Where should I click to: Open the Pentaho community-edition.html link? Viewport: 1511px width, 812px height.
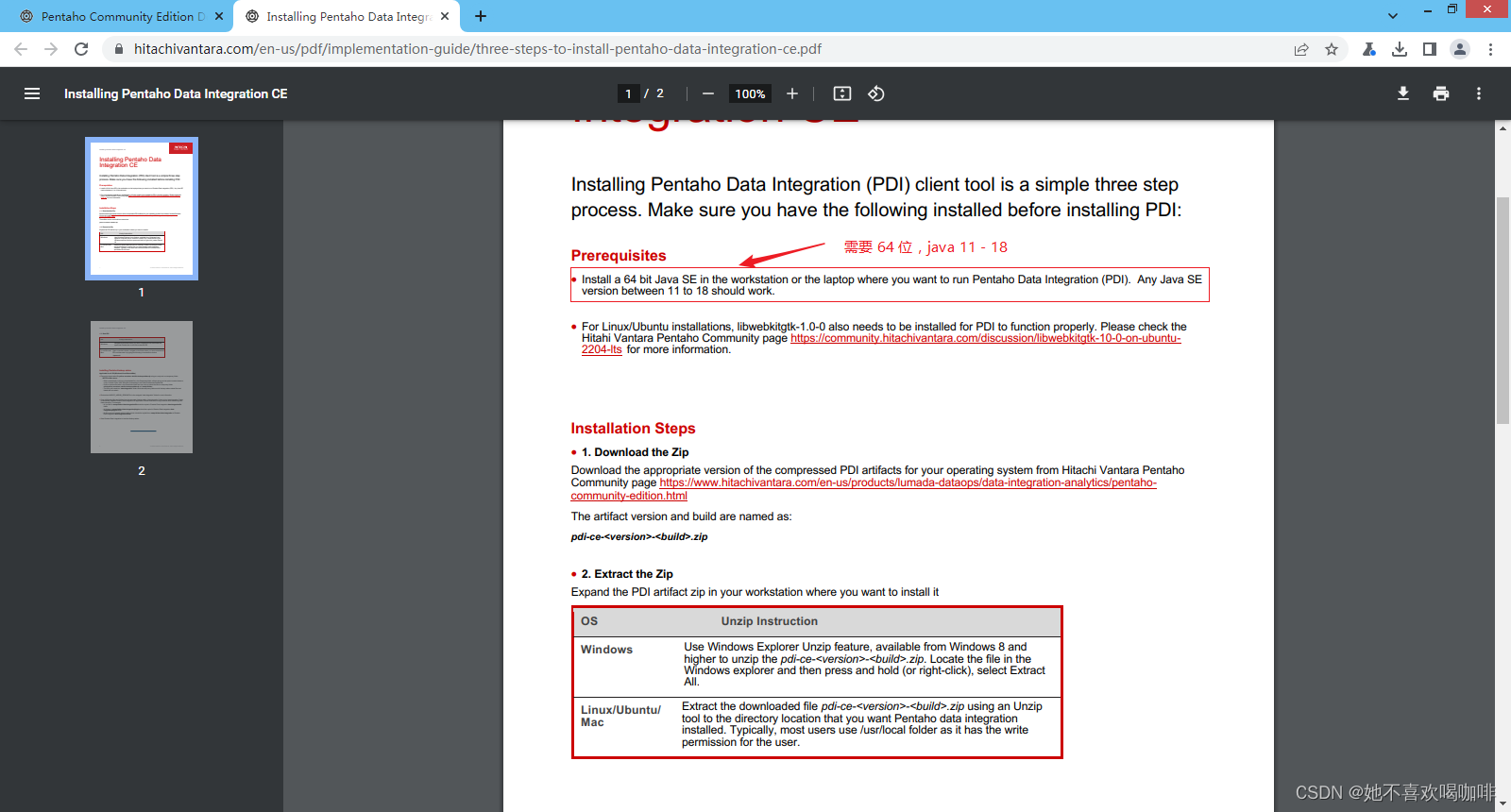[x=908, y=482]
